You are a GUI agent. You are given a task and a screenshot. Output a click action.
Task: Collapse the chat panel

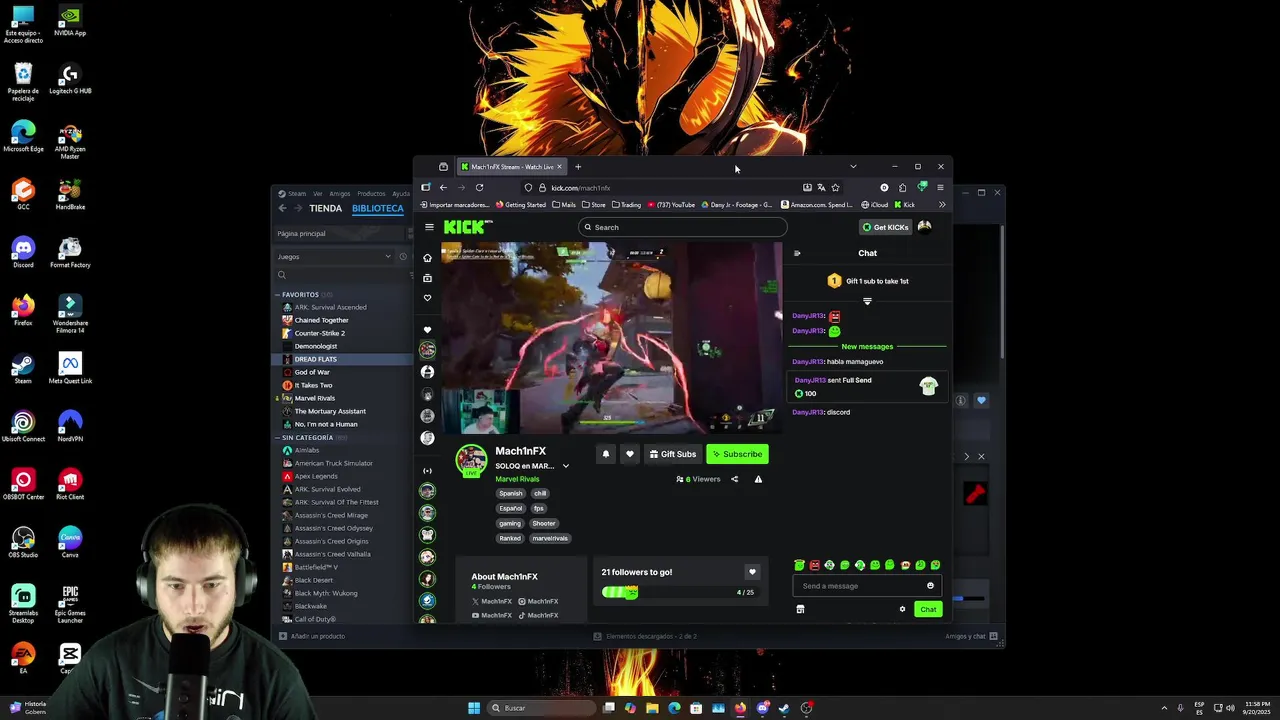pyautogui.click(x=797, y=253)
